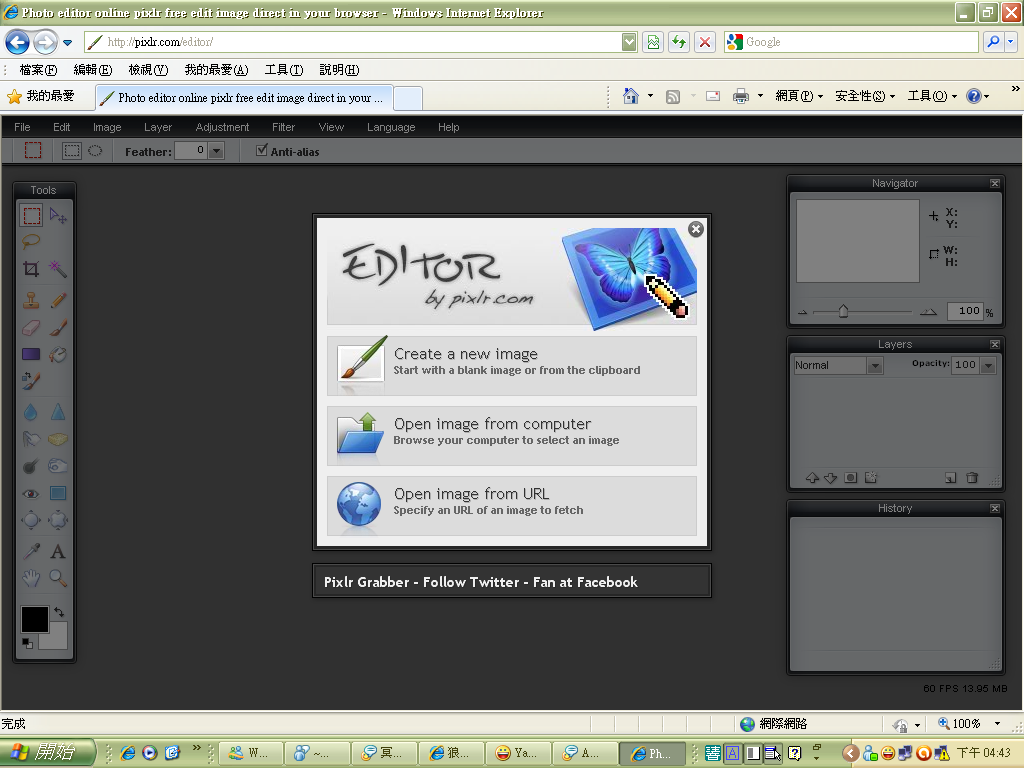1024x768 pixels.
Task: Select the Sharpen (triangle) tool
Action: (58, 412)
